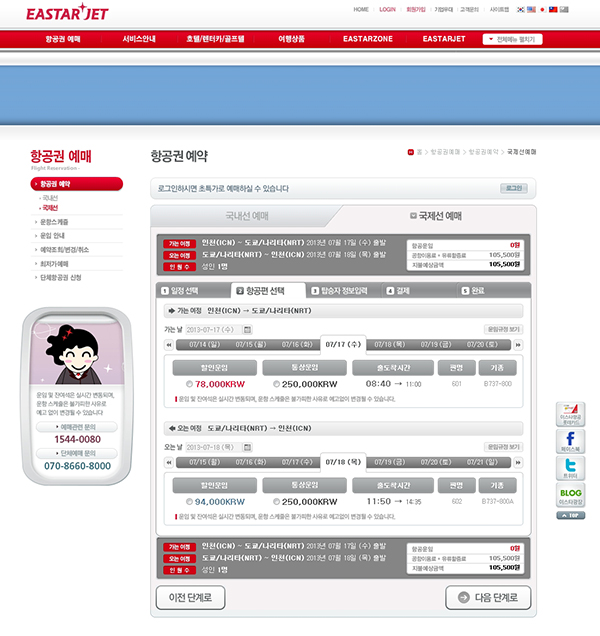The height and width of the screenshot is (636, 600).
Task: Open outbound 운임규정 보기 button
Action: click(503, 329)
